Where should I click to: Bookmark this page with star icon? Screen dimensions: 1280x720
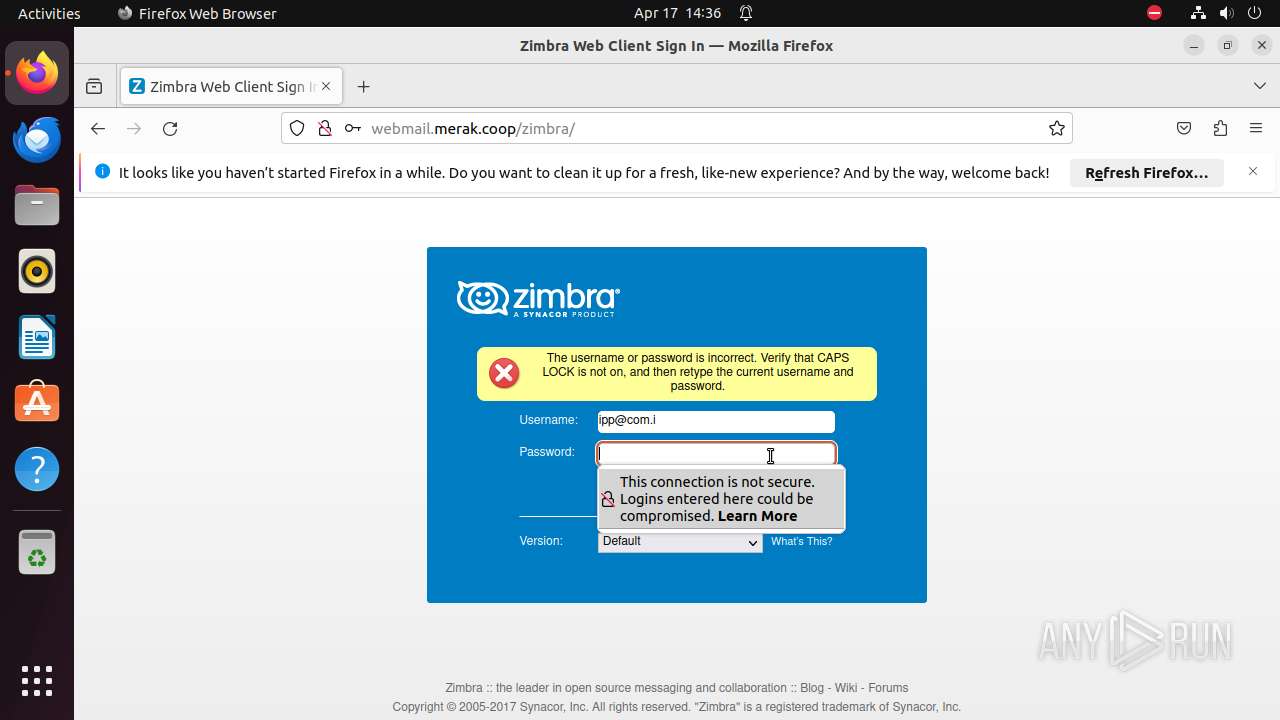click(x=1056, y=128)
